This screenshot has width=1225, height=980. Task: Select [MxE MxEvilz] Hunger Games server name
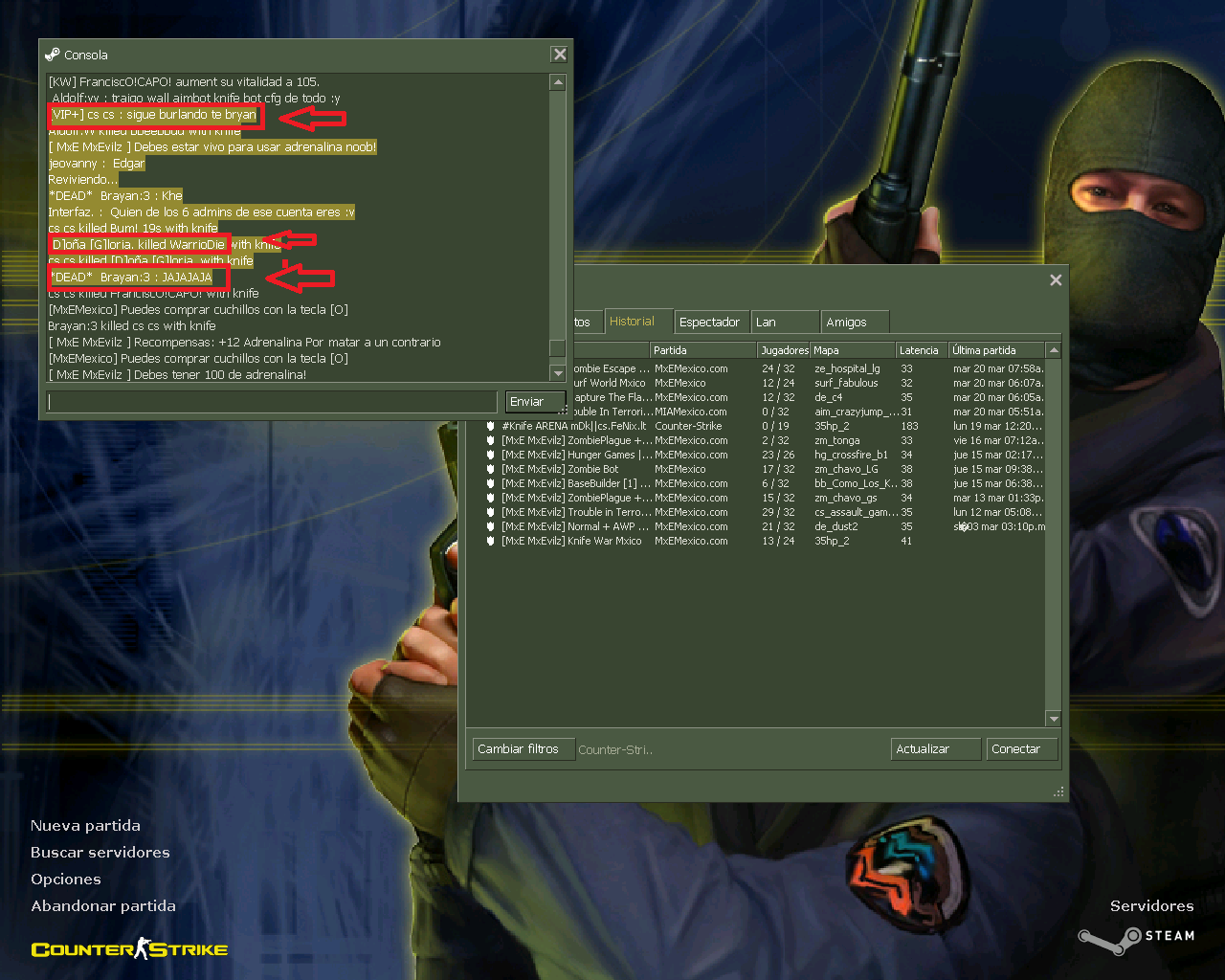[576, 455]
